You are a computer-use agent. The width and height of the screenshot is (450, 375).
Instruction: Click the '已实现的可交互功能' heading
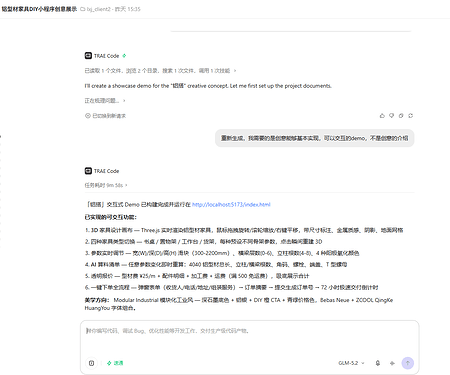[111, 217]
